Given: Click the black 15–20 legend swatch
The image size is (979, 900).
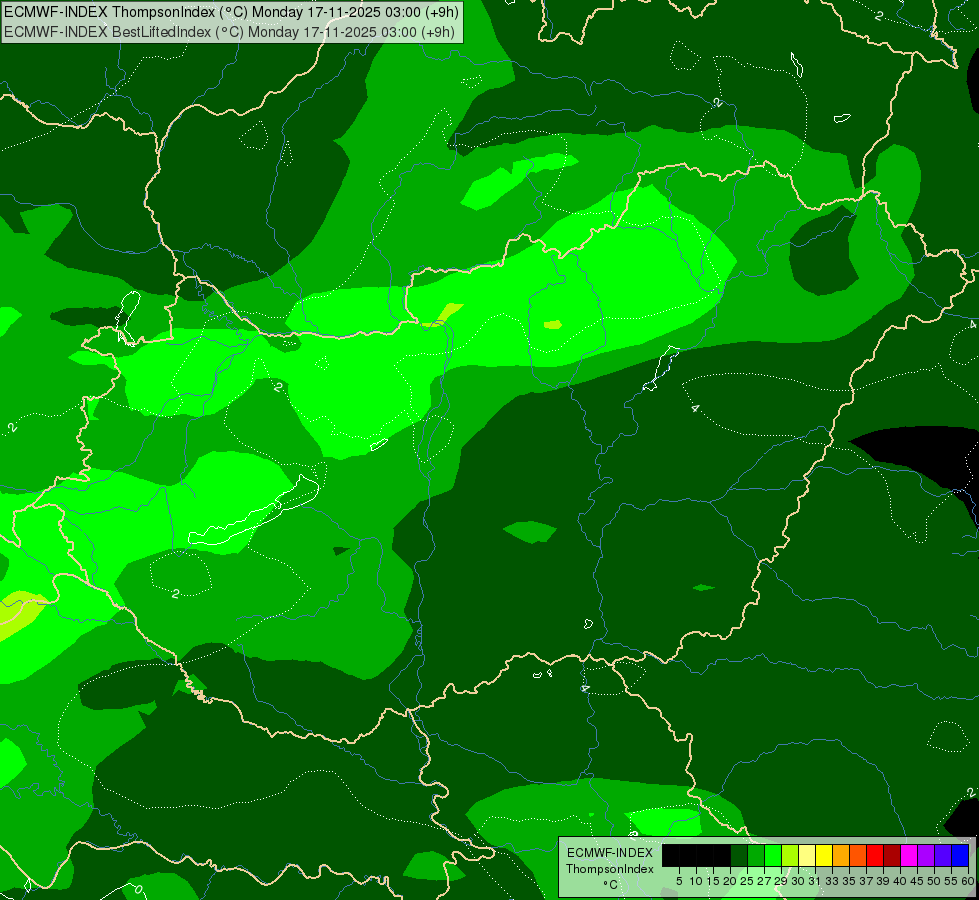Looking at the screenshot, I should point(722,855).
